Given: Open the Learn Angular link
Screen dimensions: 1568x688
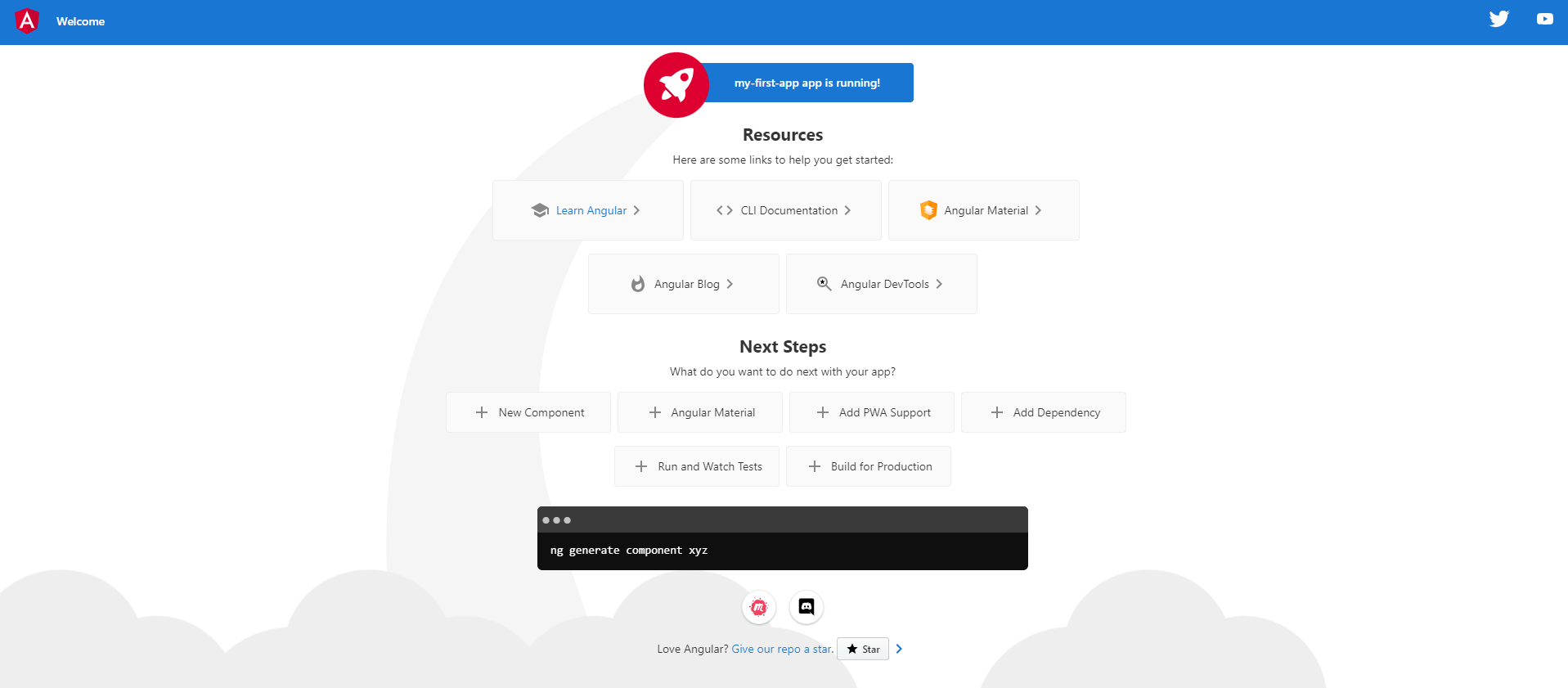Looking at the screenshot, I should click(x=588, y=210).
